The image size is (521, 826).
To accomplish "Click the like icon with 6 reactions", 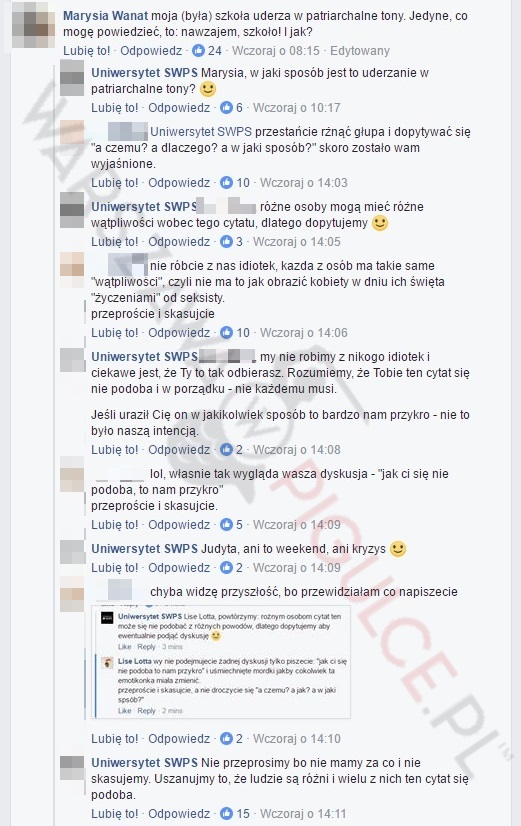I will [227, 107].
